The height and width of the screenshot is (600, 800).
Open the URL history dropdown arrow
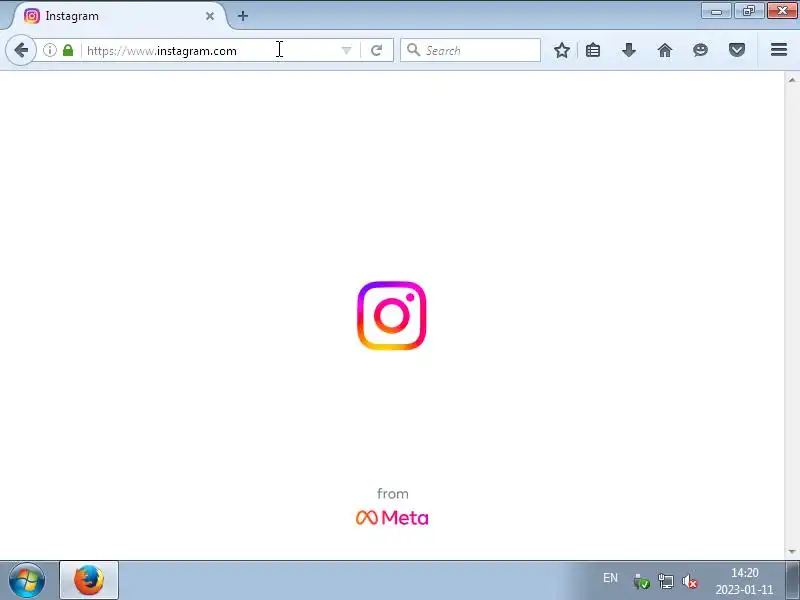[x=346, y=50]
